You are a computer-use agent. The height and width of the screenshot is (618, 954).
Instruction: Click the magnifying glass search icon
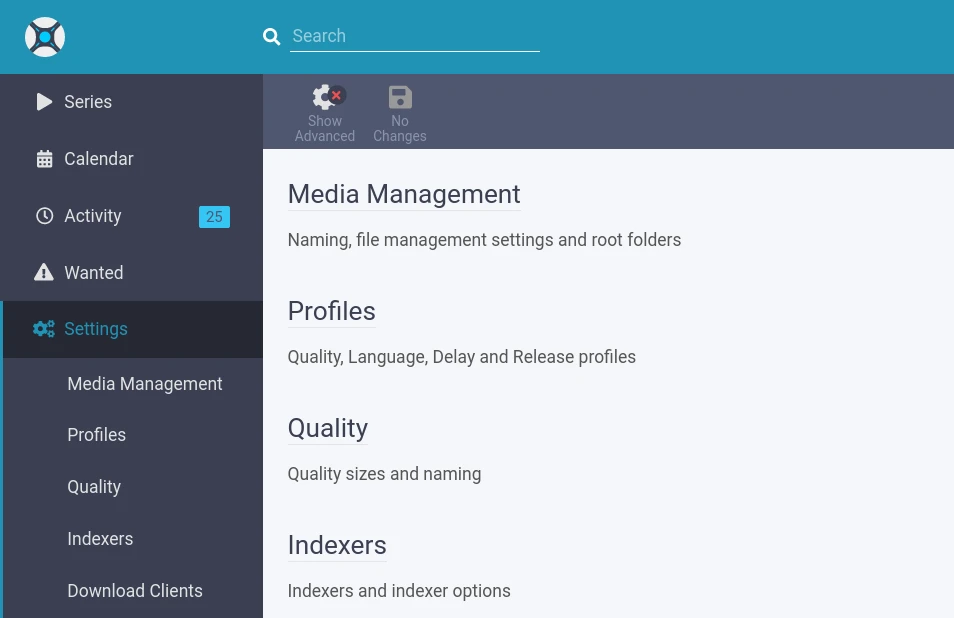[x=271, y=37]
